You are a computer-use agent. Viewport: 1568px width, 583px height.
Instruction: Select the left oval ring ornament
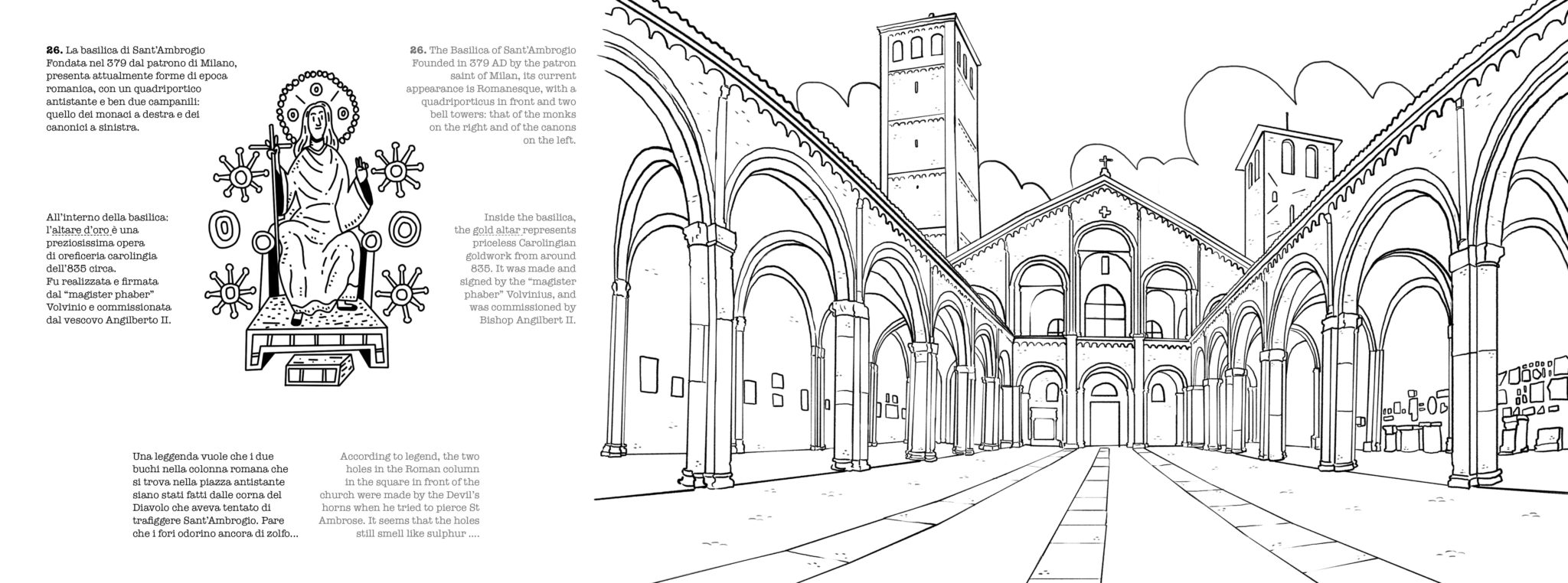pyautogui.click(x=225, y=229)
